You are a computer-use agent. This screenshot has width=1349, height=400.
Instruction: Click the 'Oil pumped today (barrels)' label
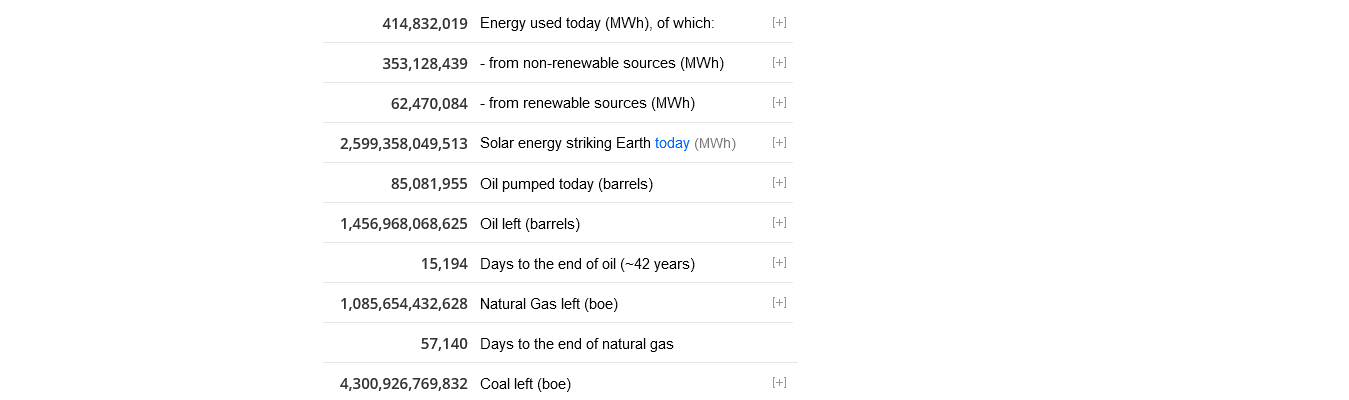(566, 184)
